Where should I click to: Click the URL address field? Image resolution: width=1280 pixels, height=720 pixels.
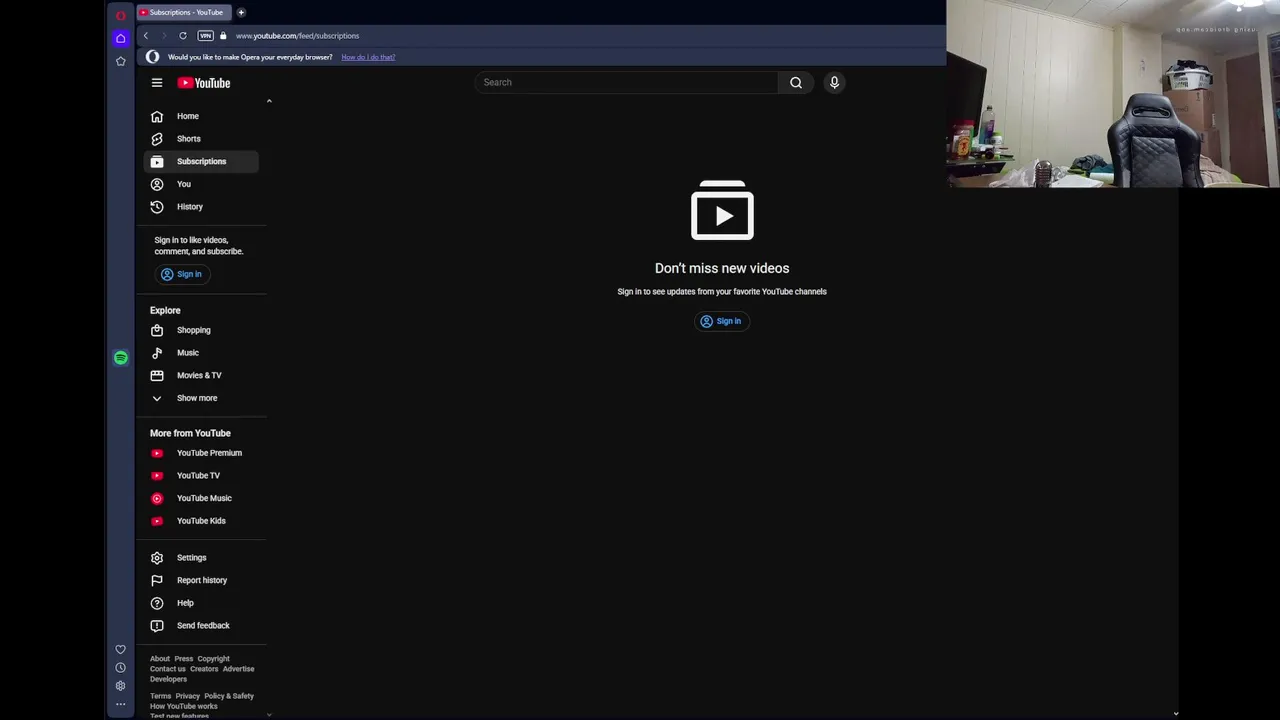297,36
